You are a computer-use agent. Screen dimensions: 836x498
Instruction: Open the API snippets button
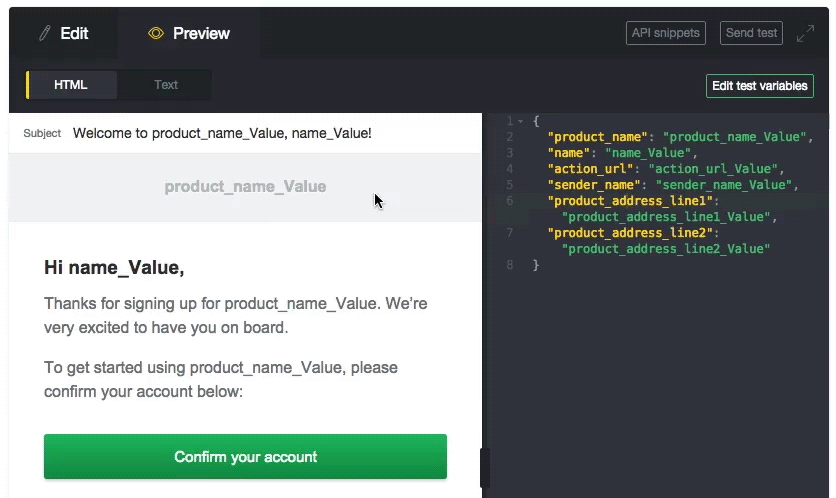pos(665,33)
